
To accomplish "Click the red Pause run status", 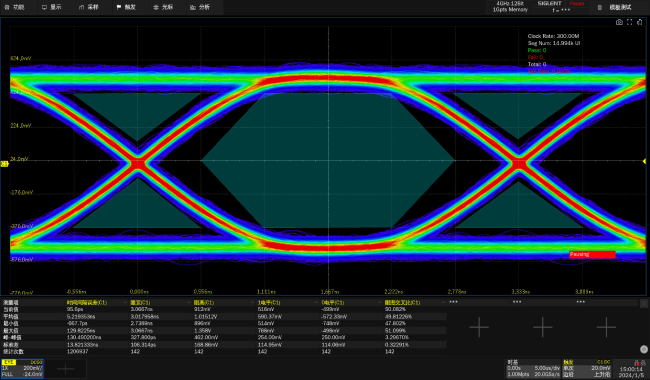I will pos(576,3).
